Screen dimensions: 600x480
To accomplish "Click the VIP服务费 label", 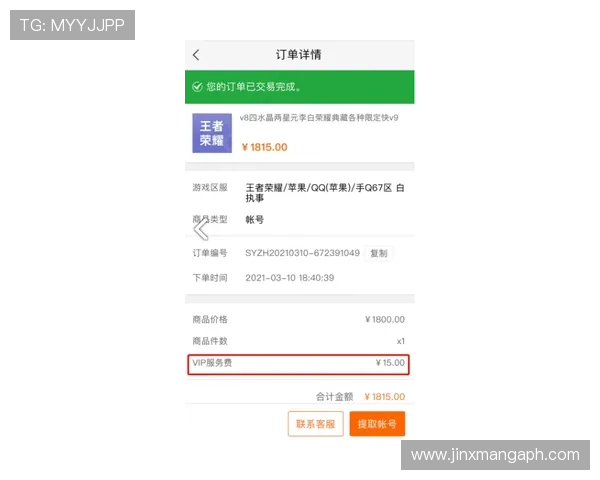I will pyautogui.click(x=212, y=363).
